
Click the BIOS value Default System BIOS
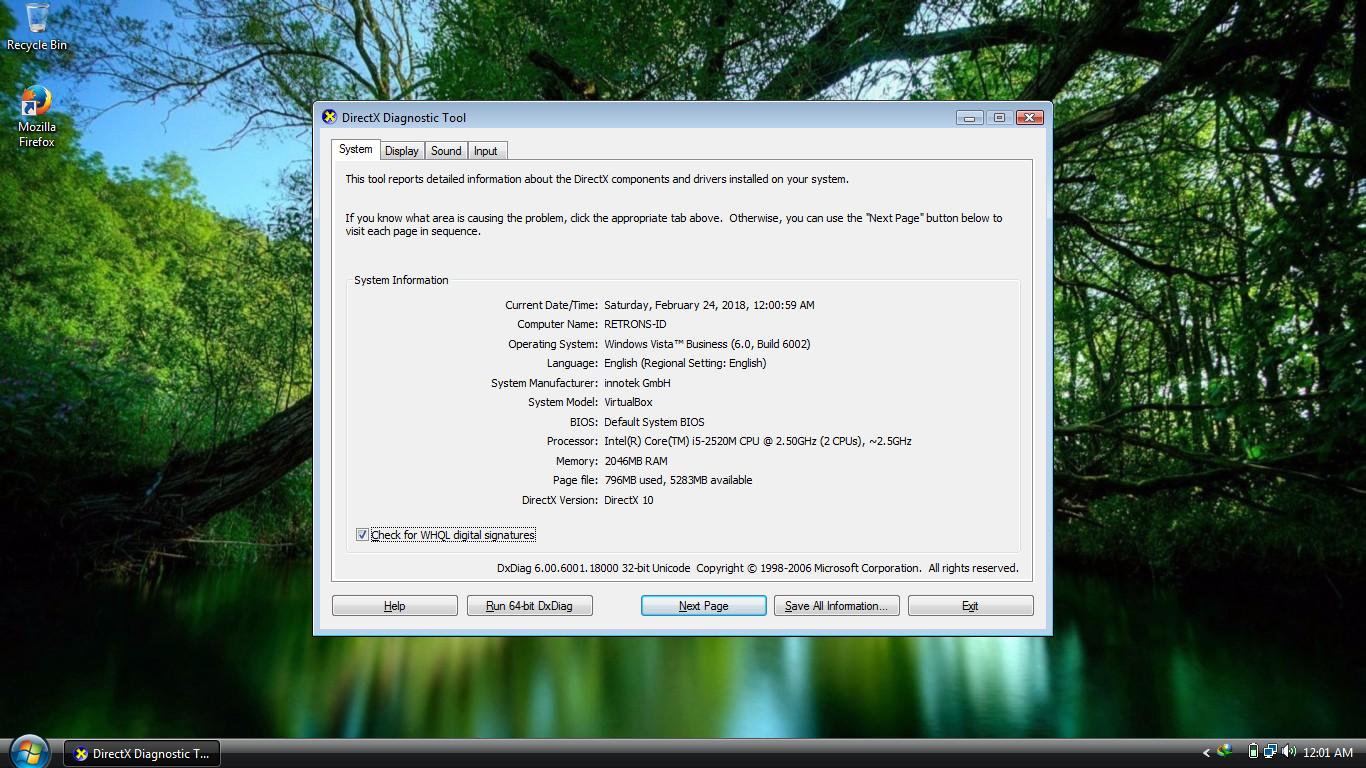click(x=654, y=422)
